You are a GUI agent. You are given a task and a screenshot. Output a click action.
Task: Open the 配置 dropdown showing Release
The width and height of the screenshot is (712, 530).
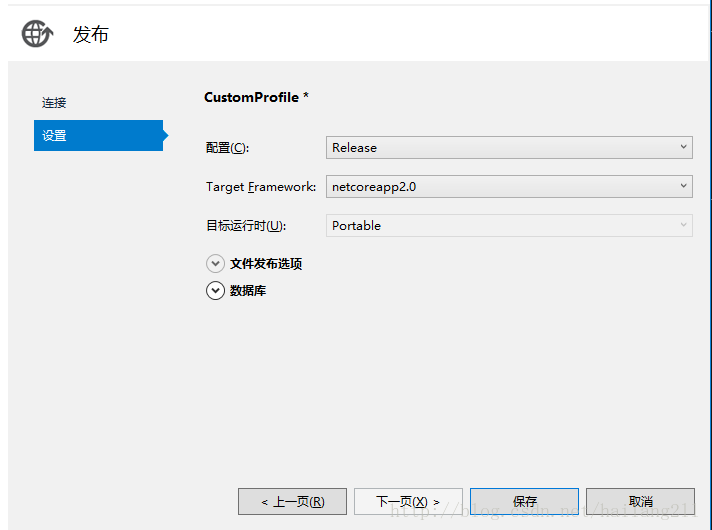510,147
